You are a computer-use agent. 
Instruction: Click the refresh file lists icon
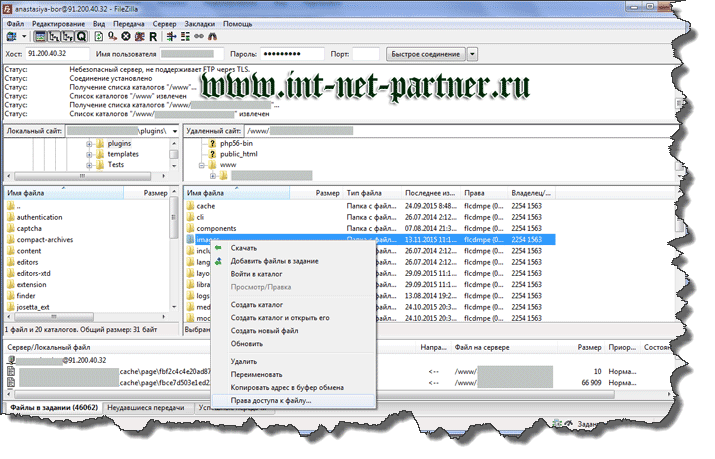(x=98, y=36)
